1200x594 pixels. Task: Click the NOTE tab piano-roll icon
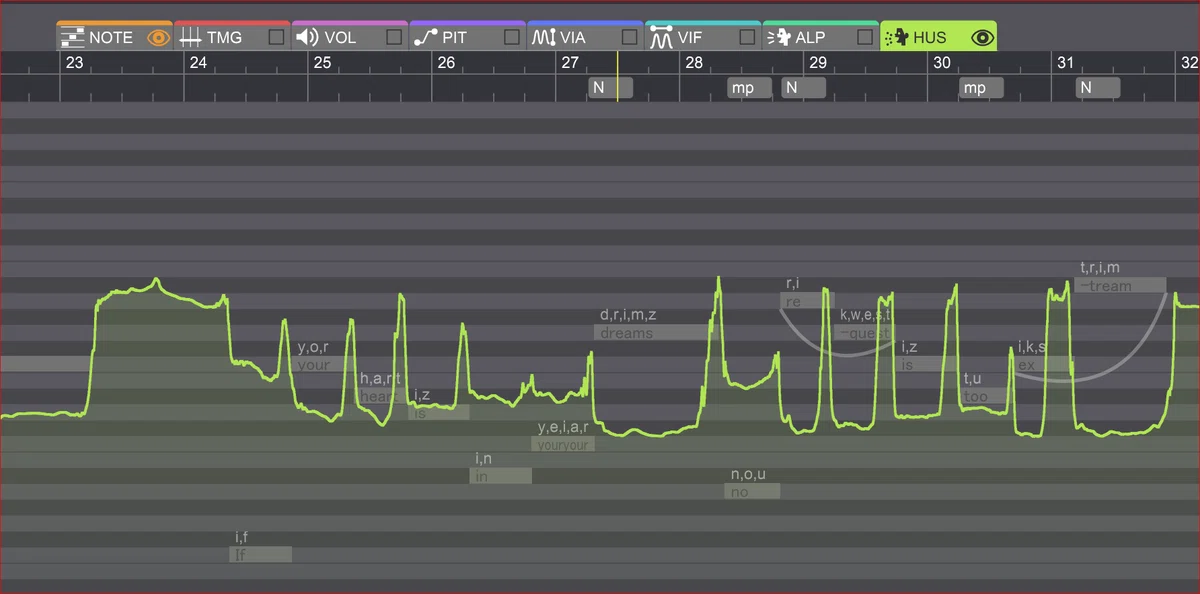pos(72,38)
